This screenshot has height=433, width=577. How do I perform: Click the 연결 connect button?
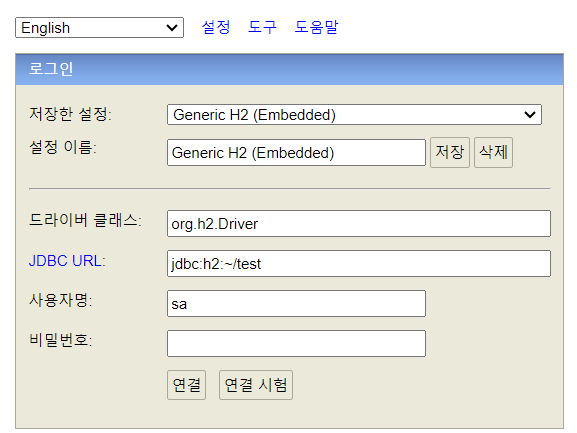tap(187, 385)
